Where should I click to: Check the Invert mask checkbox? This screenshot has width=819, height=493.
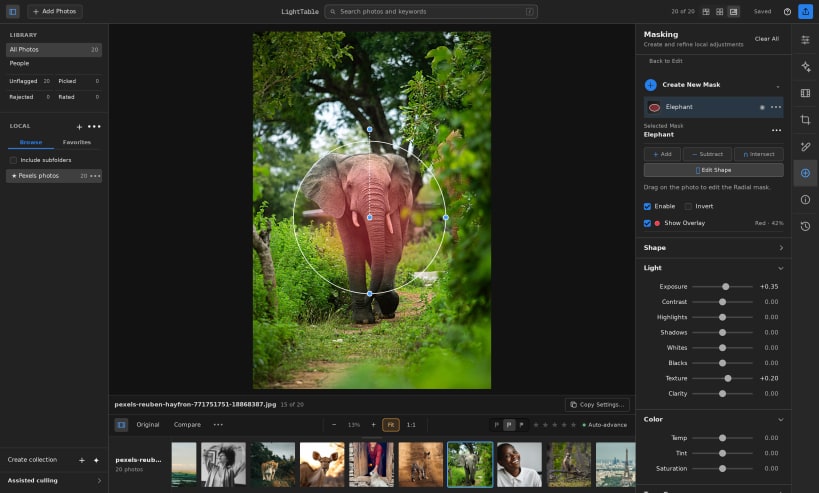click(688, 206)
